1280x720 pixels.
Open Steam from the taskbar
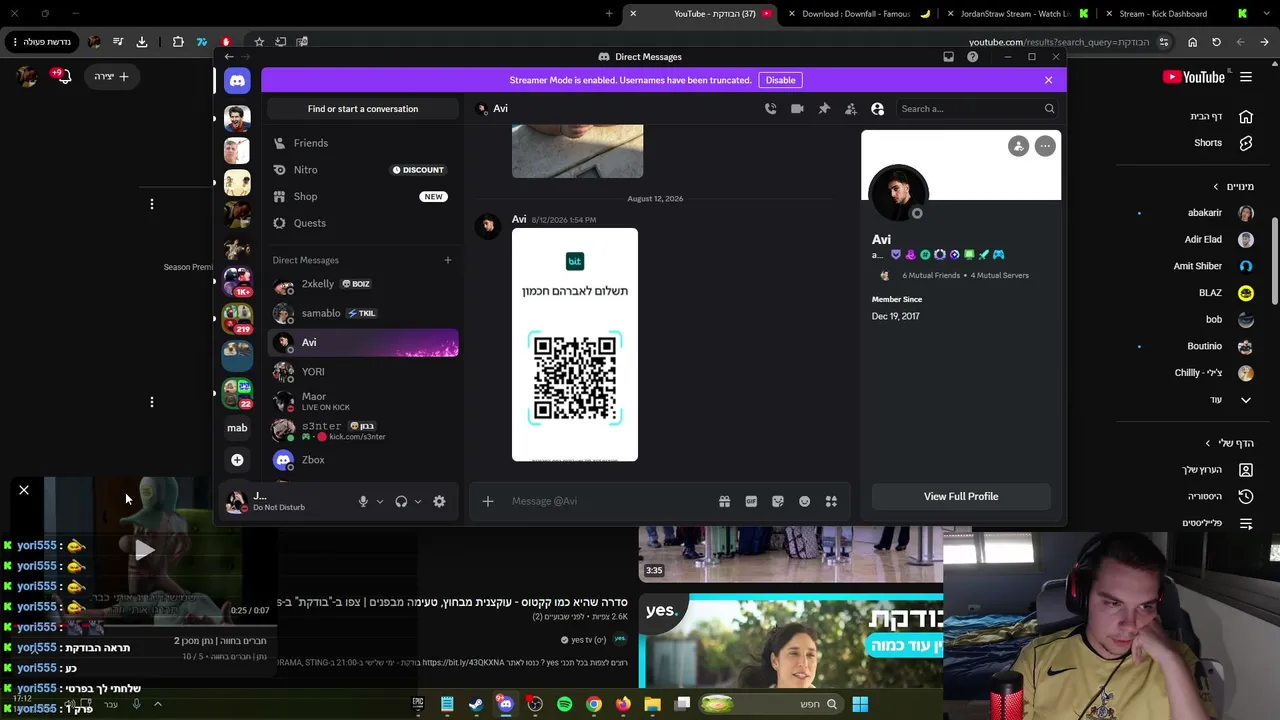(x=476, y=704)
